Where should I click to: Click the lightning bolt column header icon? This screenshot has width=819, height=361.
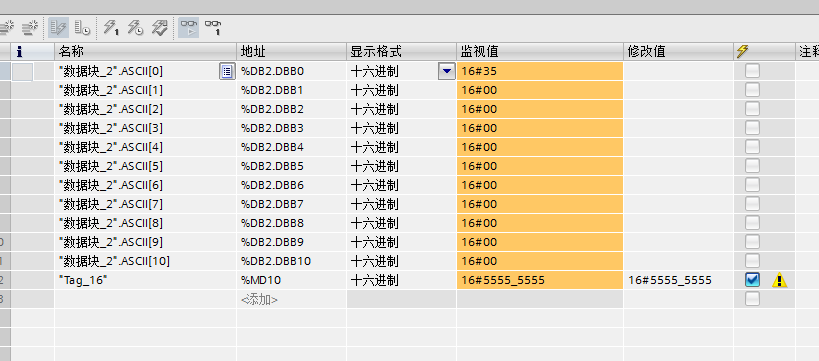click(x=742, y=51)
